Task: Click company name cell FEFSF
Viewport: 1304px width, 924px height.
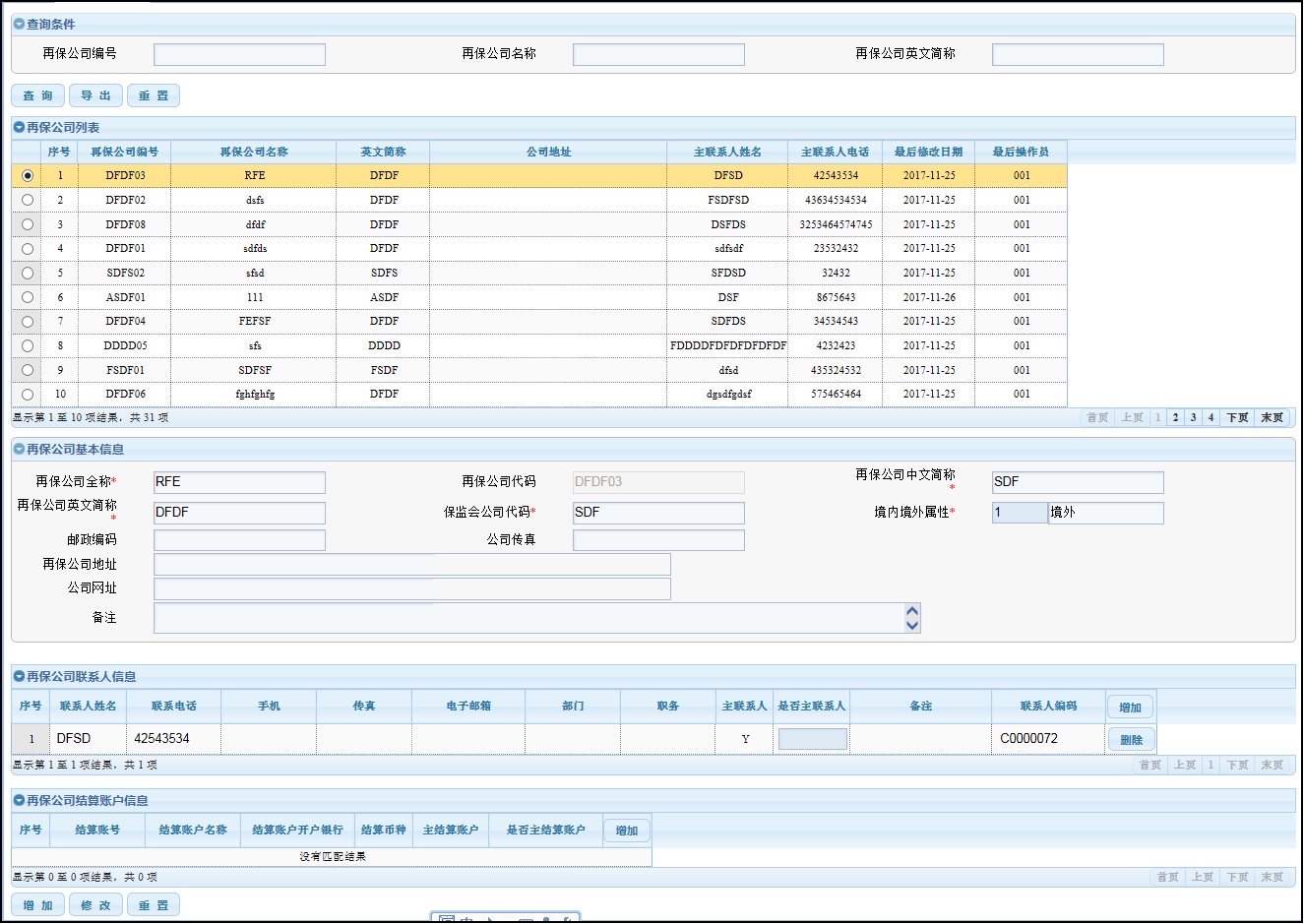Action: tap(255, 322)
